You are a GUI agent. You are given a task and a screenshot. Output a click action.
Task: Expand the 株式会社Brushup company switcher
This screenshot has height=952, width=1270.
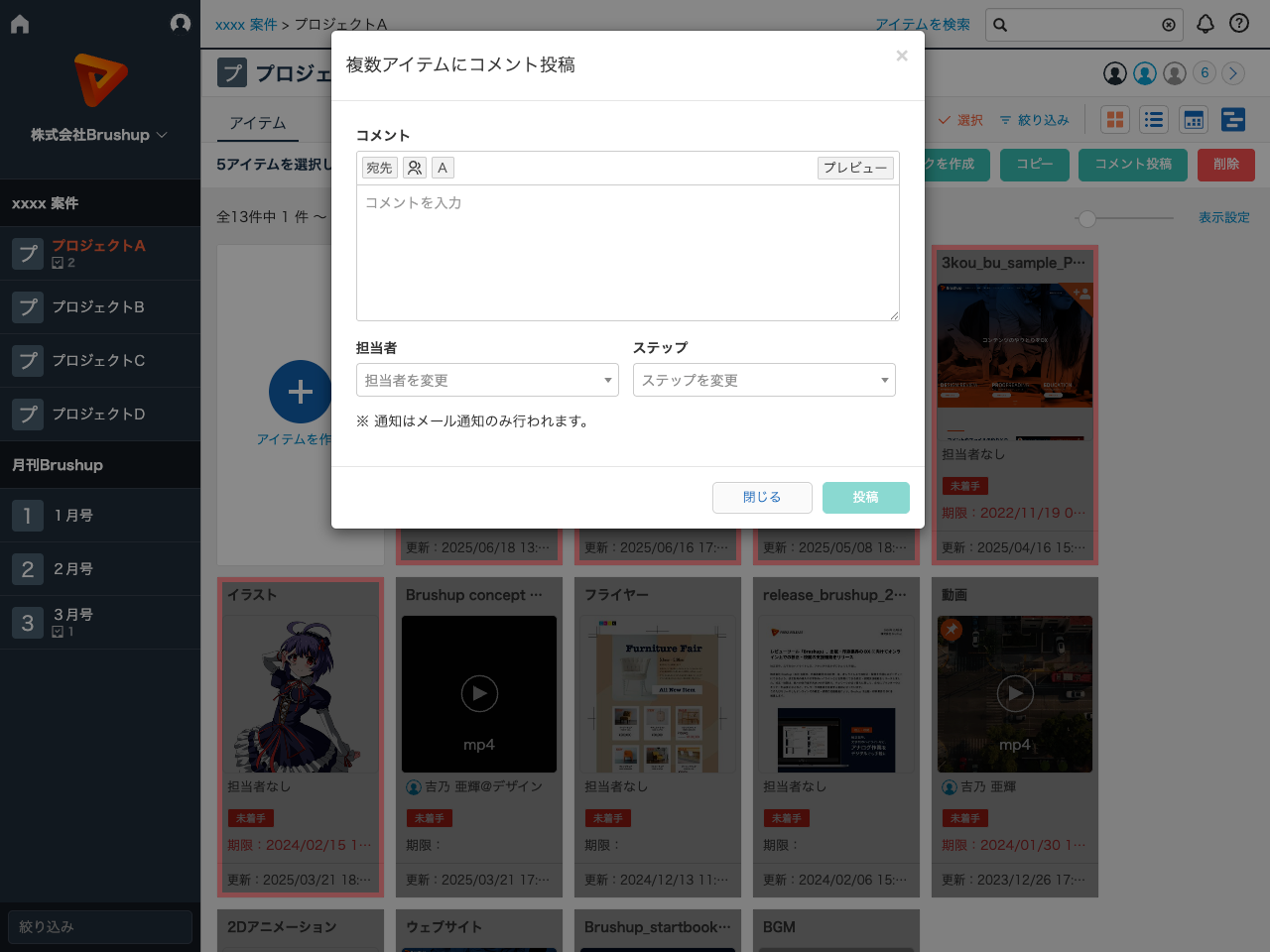tap(99, 134)
